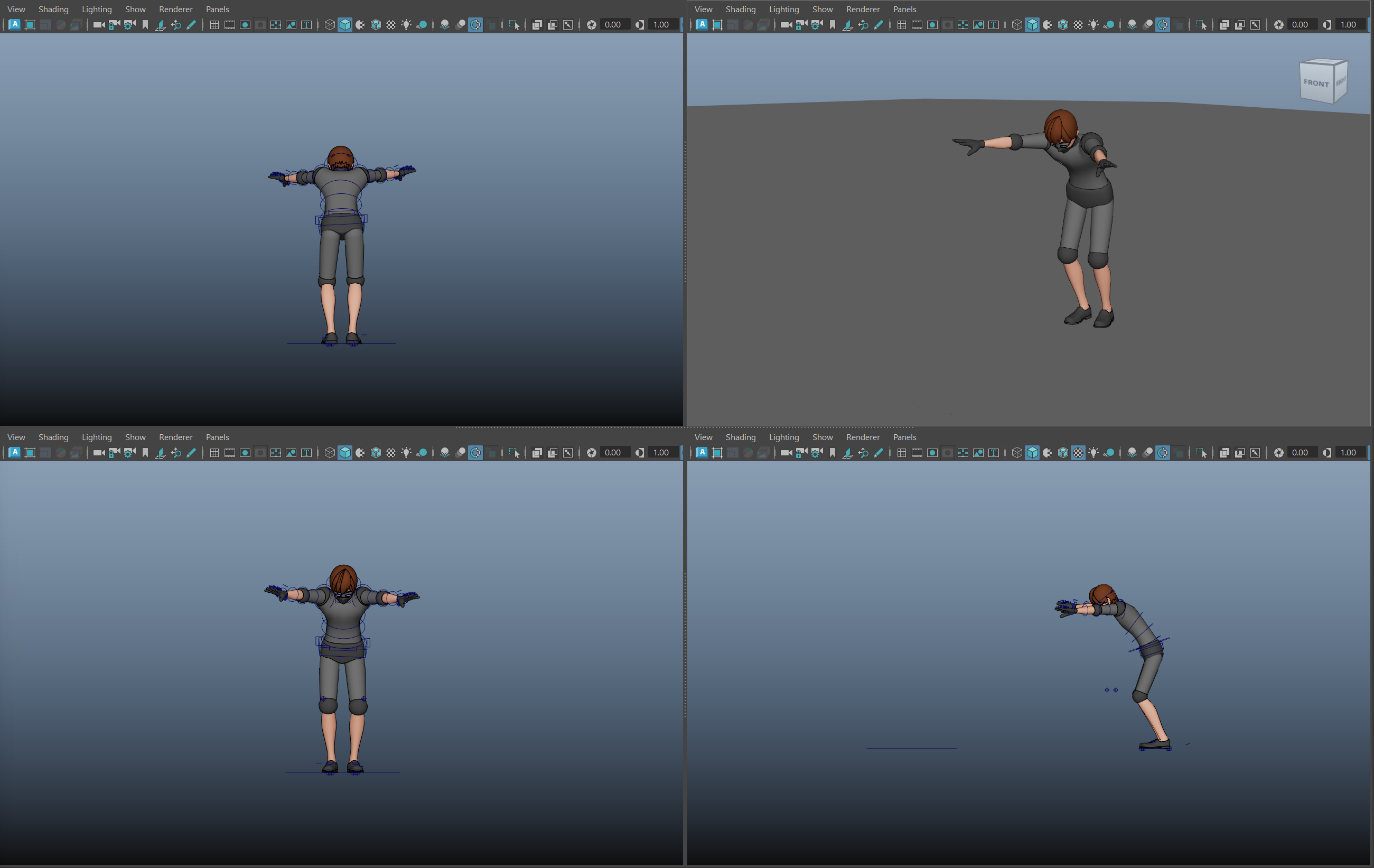Enable Wireframe on Shaded in bottom-left panel

coord(376,453)
